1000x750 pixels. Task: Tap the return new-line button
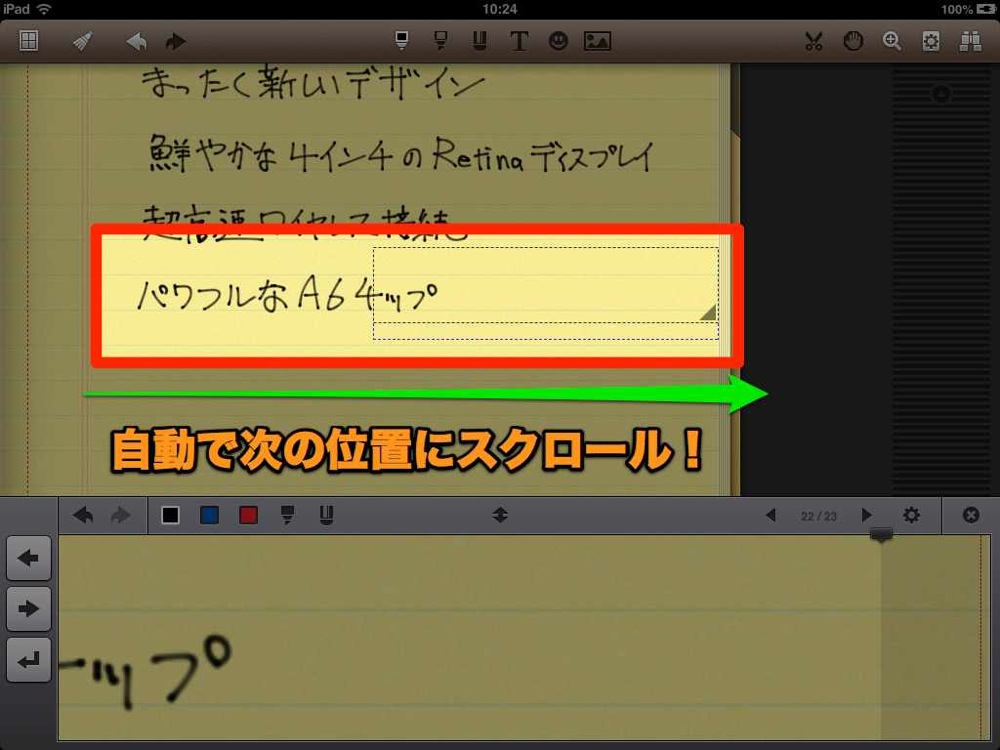pyautogui.click(x=29, y=660)
